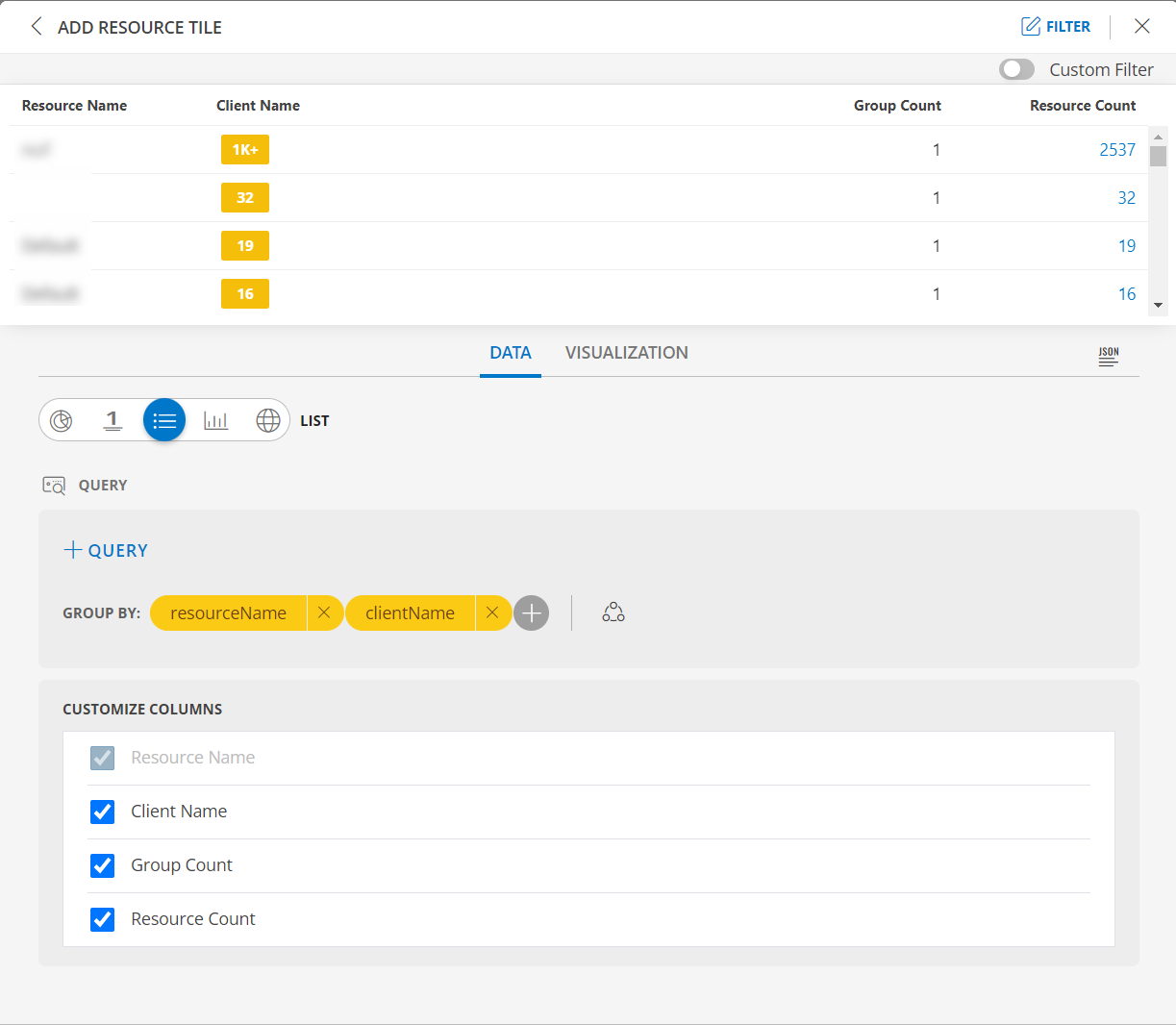Image resolution: width=1176 pixels, height=1025 pixels.
Task: Click the Resource Count link showing 2537
Action: point(1118,150)
